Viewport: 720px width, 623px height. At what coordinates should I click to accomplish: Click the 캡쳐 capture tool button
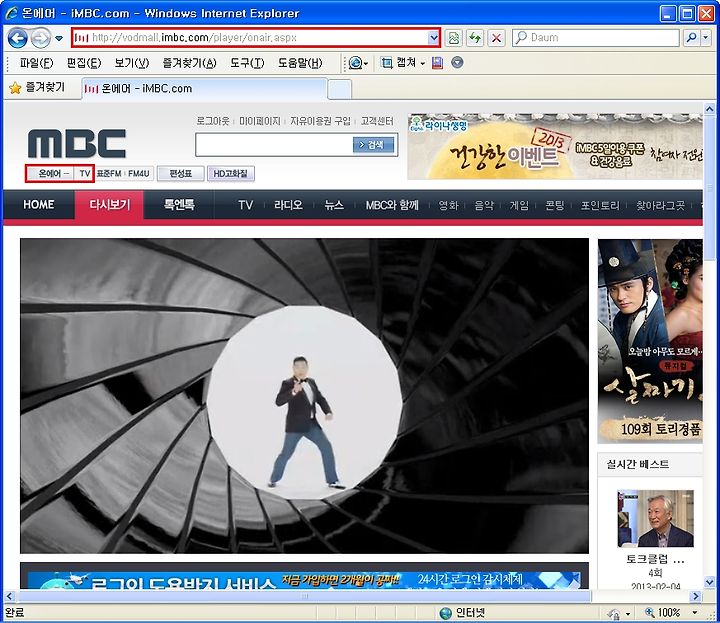point(399,63)
